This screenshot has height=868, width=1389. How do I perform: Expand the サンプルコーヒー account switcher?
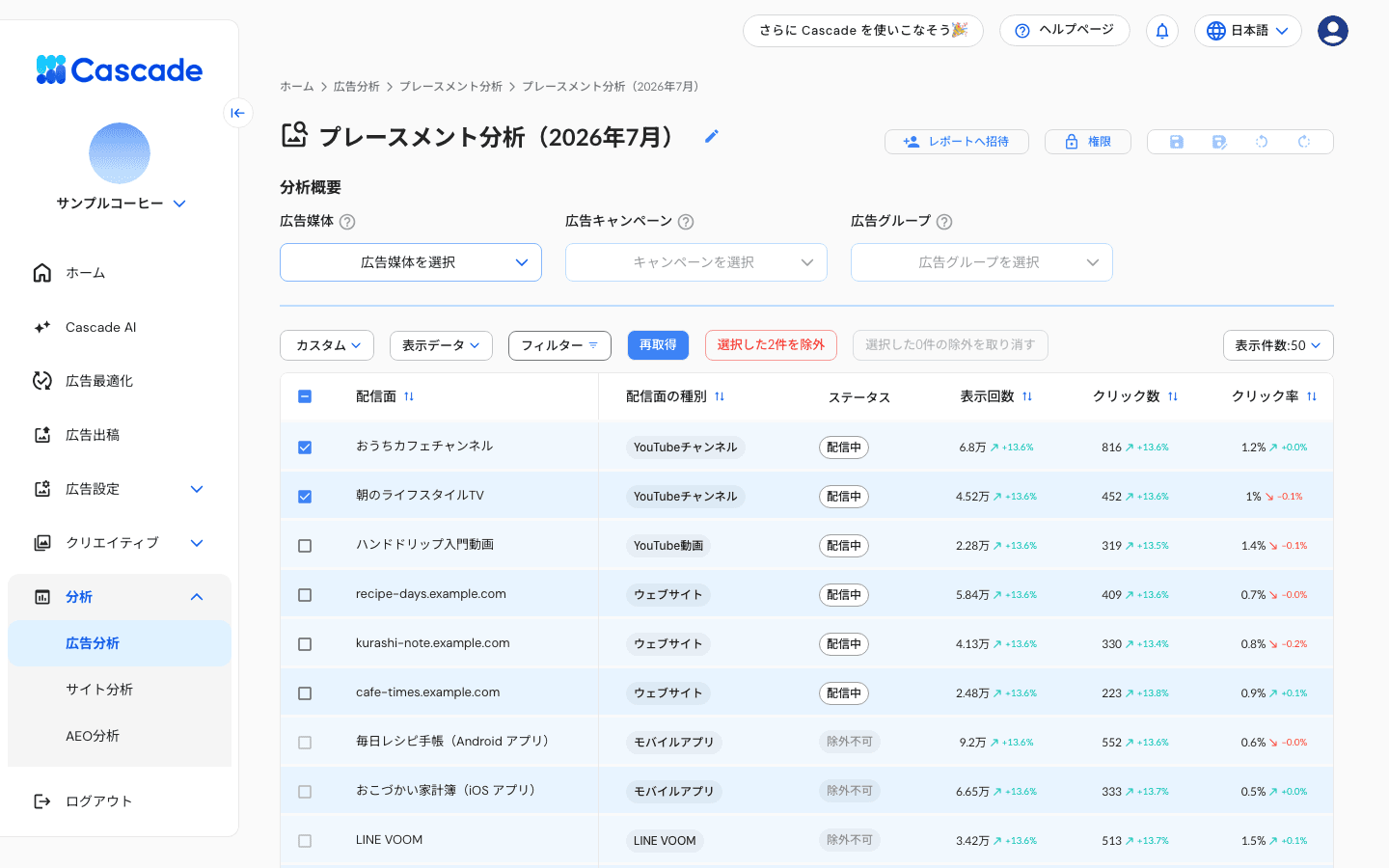click(x=179, y=203)
